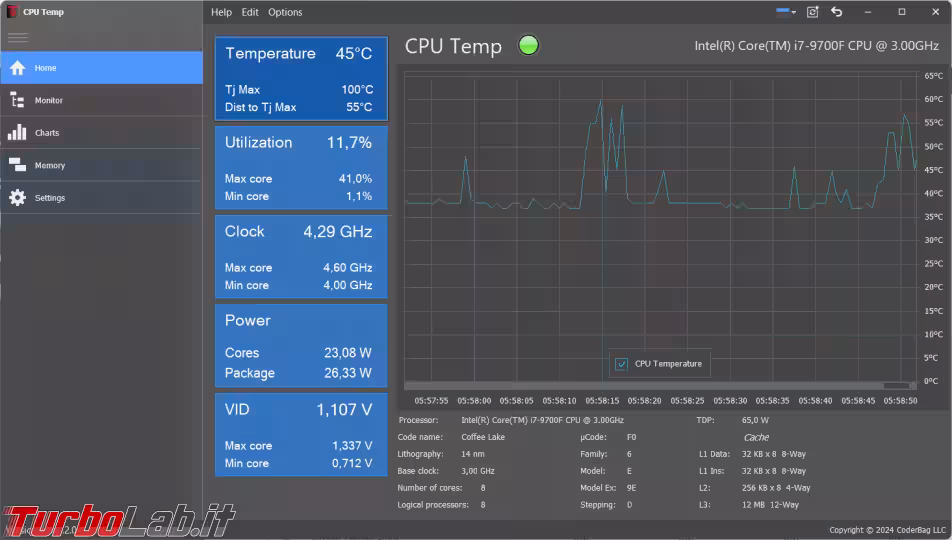Viewport: 952px width, 540px height.
Task: Click the Memory blocks icon
Action: pyautogui.click(x=18, y=165)
